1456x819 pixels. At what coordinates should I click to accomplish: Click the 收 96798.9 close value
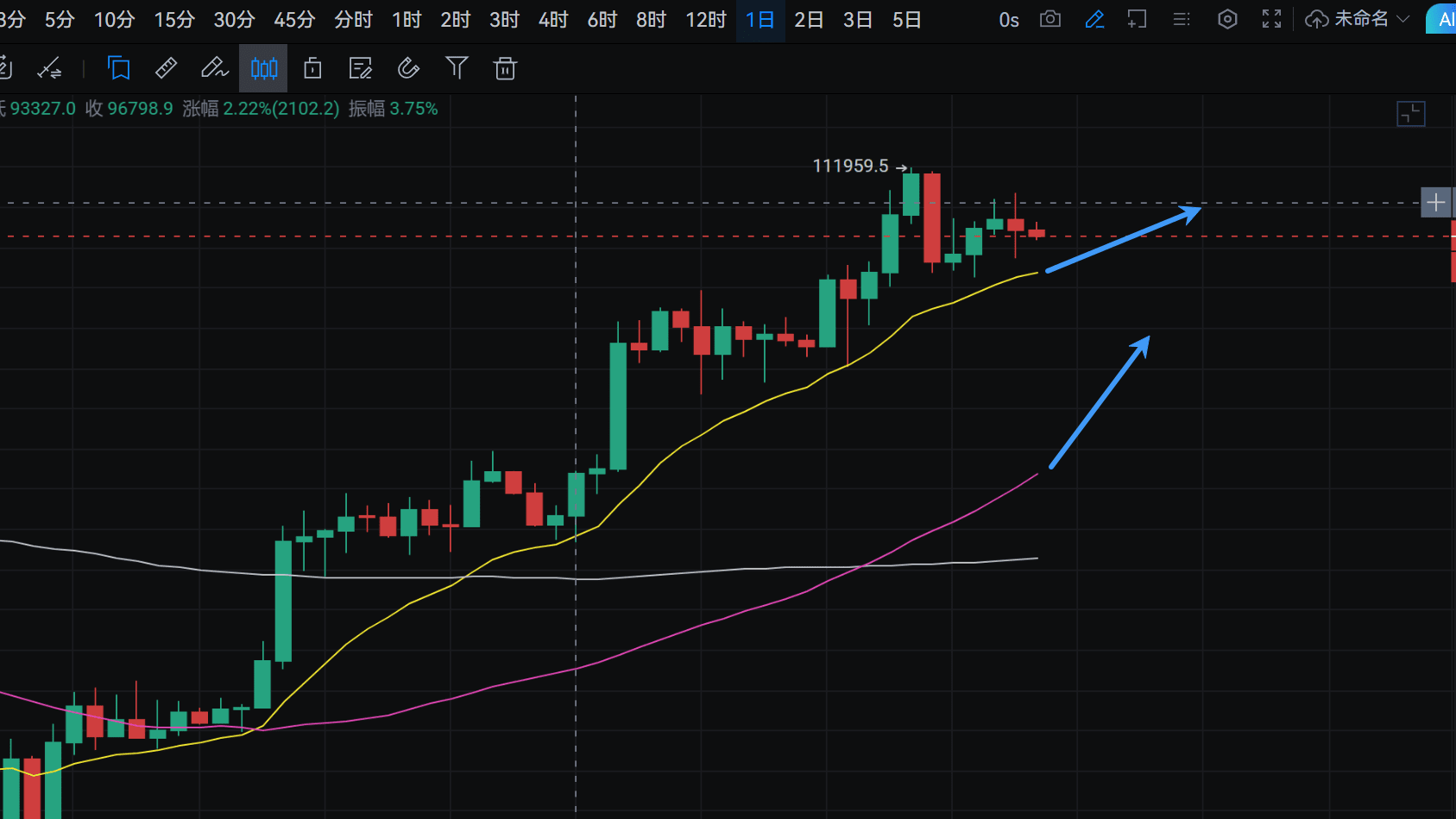129,109
